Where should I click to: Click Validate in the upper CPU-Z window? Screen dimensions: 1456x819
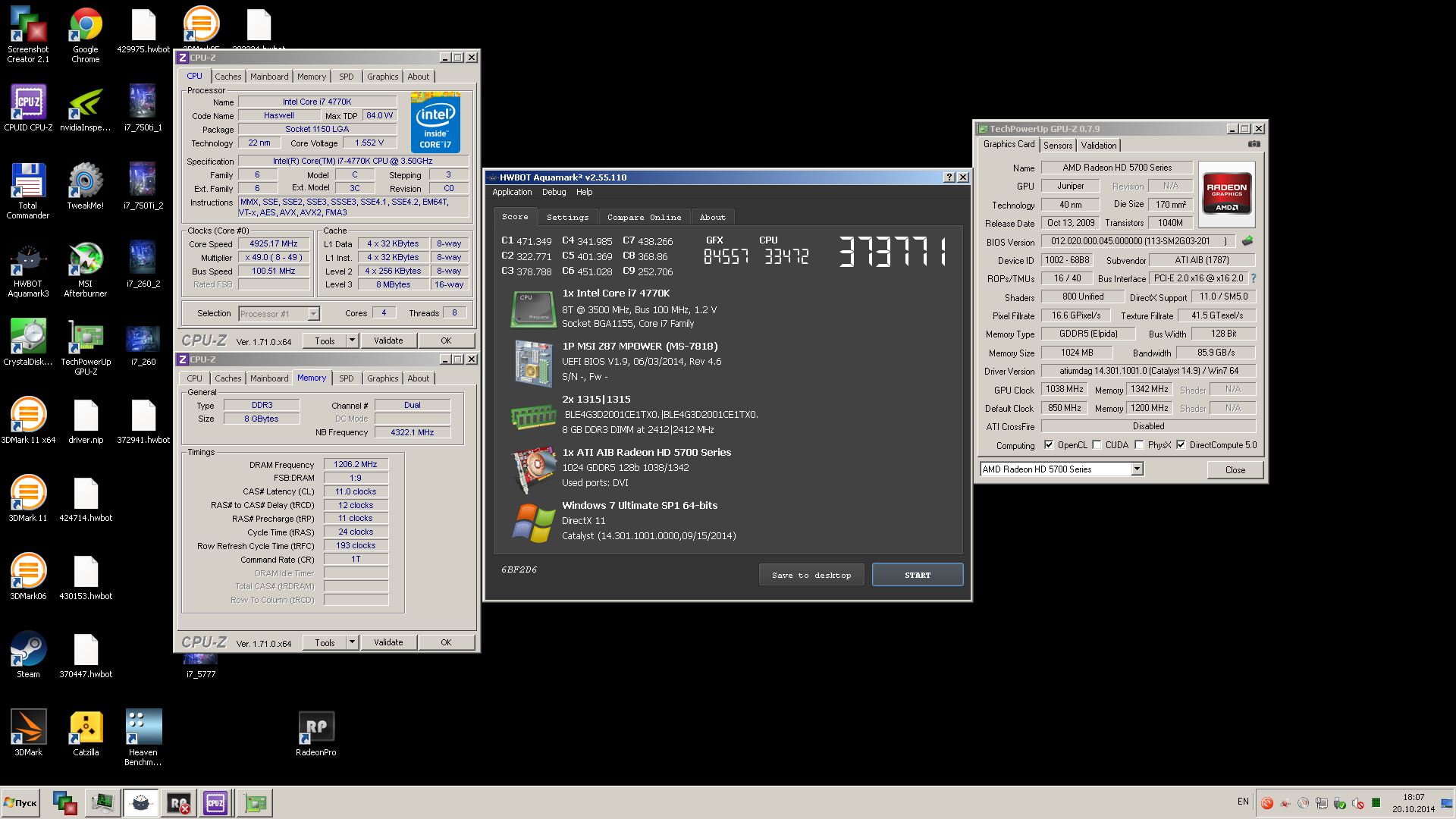pos(388,340)
